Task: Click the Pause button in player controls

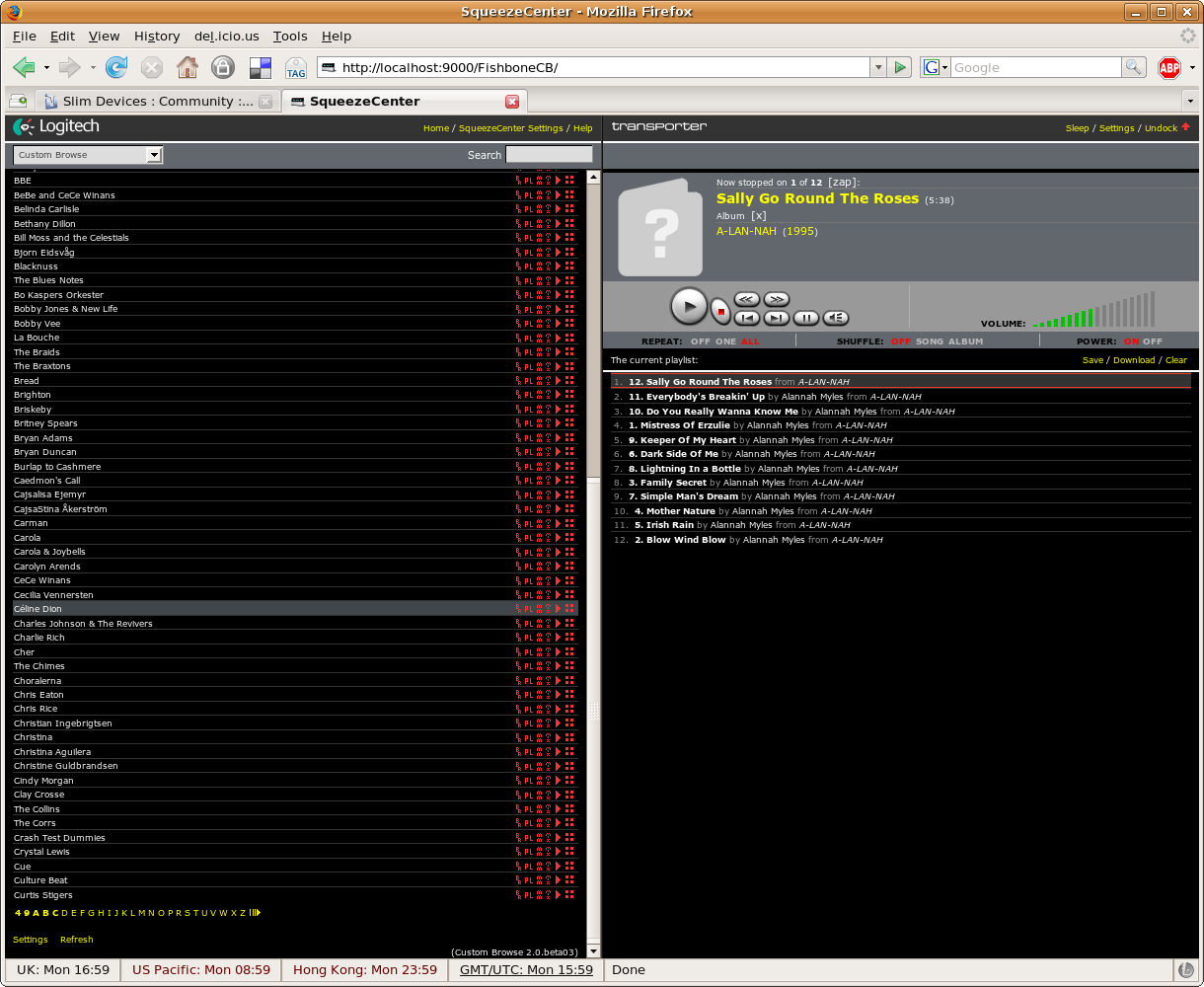Action: [x=806, y=318]
